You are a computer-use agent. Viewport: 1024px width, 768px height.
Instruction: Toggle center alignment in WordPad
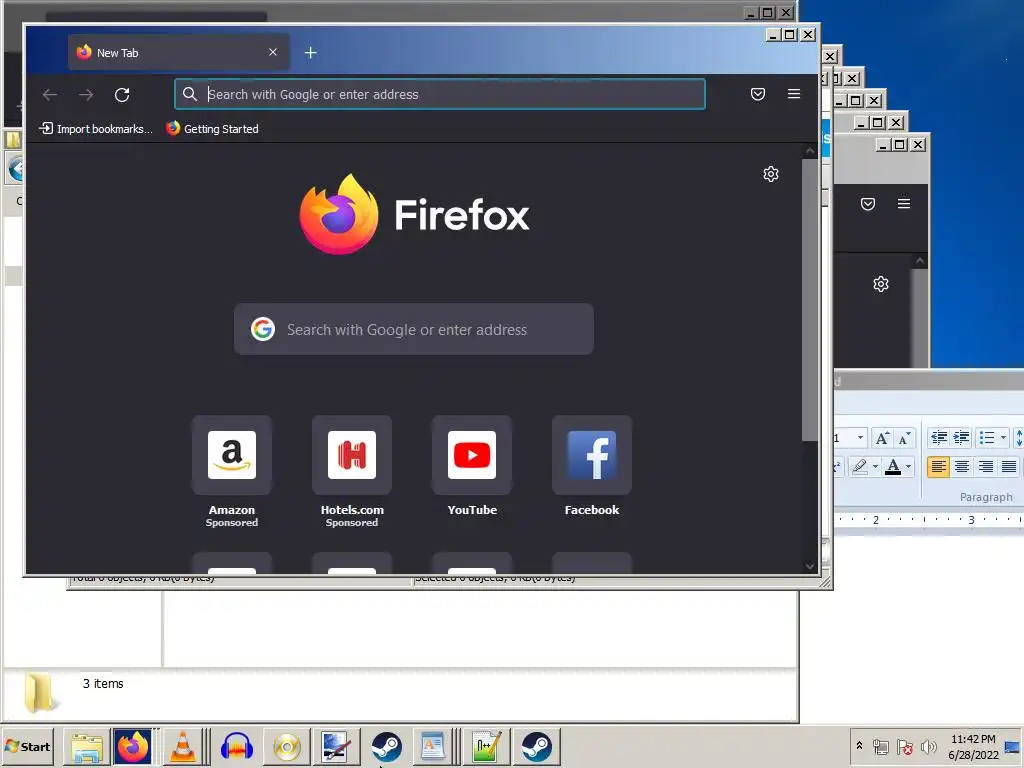(x=962, y=466)
